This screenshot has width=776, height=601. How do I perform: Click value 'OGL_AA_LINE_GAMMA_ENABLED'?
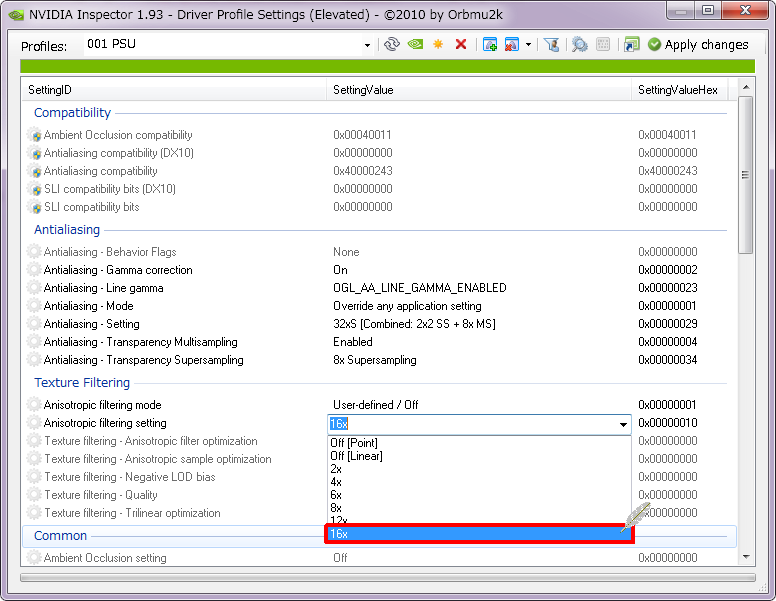tap(420, 288)
